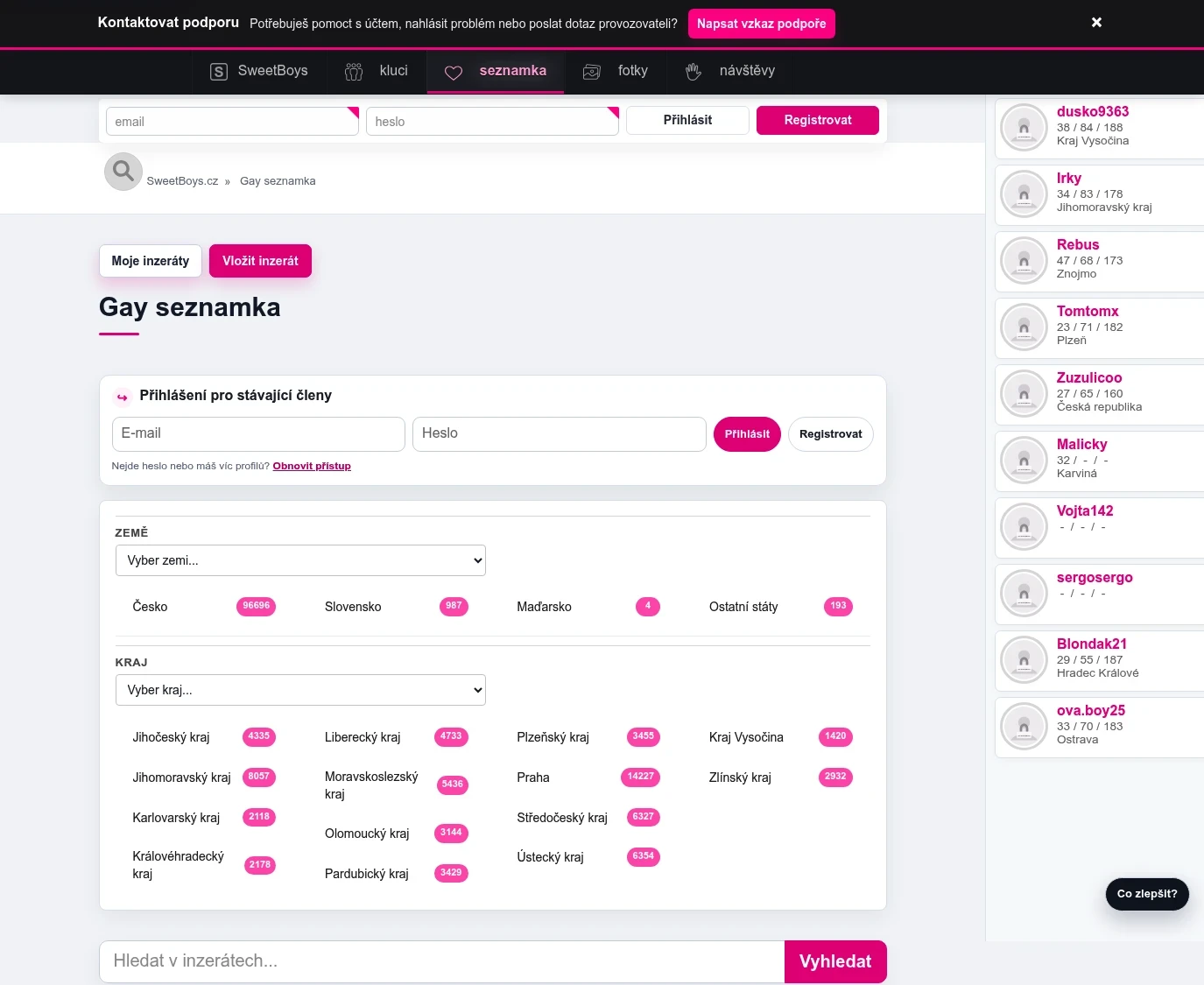Screen dimensions: 1204x985
Task: Click the heart icon next to seznamka
Action: click(454, 73)
